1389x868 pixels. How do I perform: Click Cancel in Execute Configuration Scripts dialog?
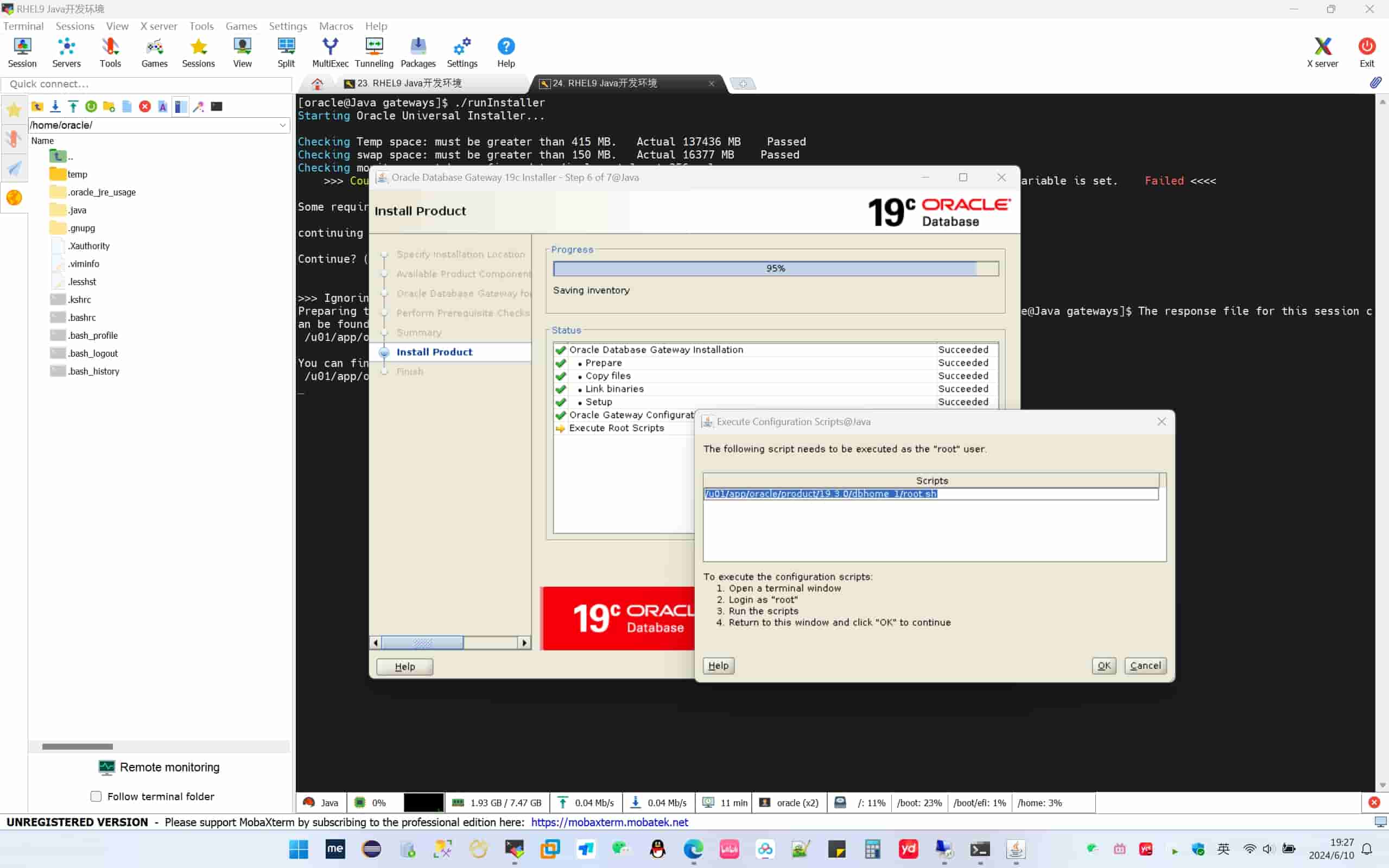1145,666
